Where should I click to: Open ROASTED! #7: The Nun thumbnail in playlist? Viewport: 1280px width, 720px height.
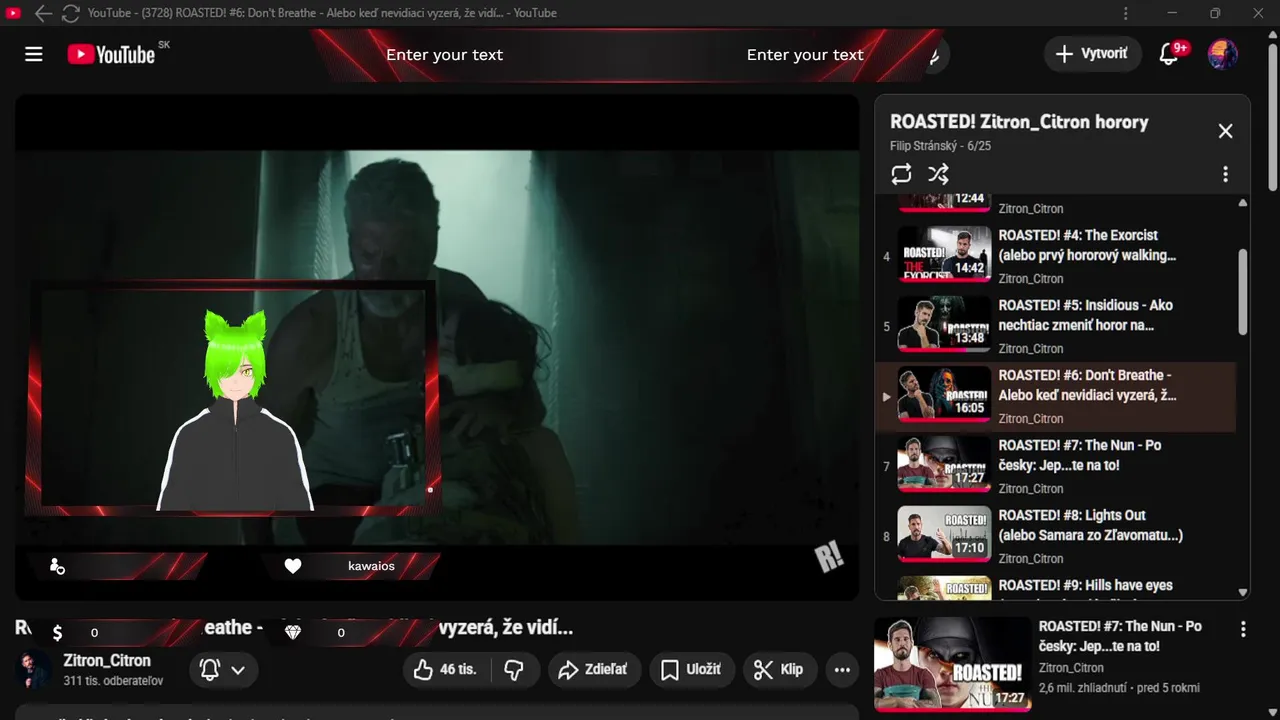tap(944, 462)
